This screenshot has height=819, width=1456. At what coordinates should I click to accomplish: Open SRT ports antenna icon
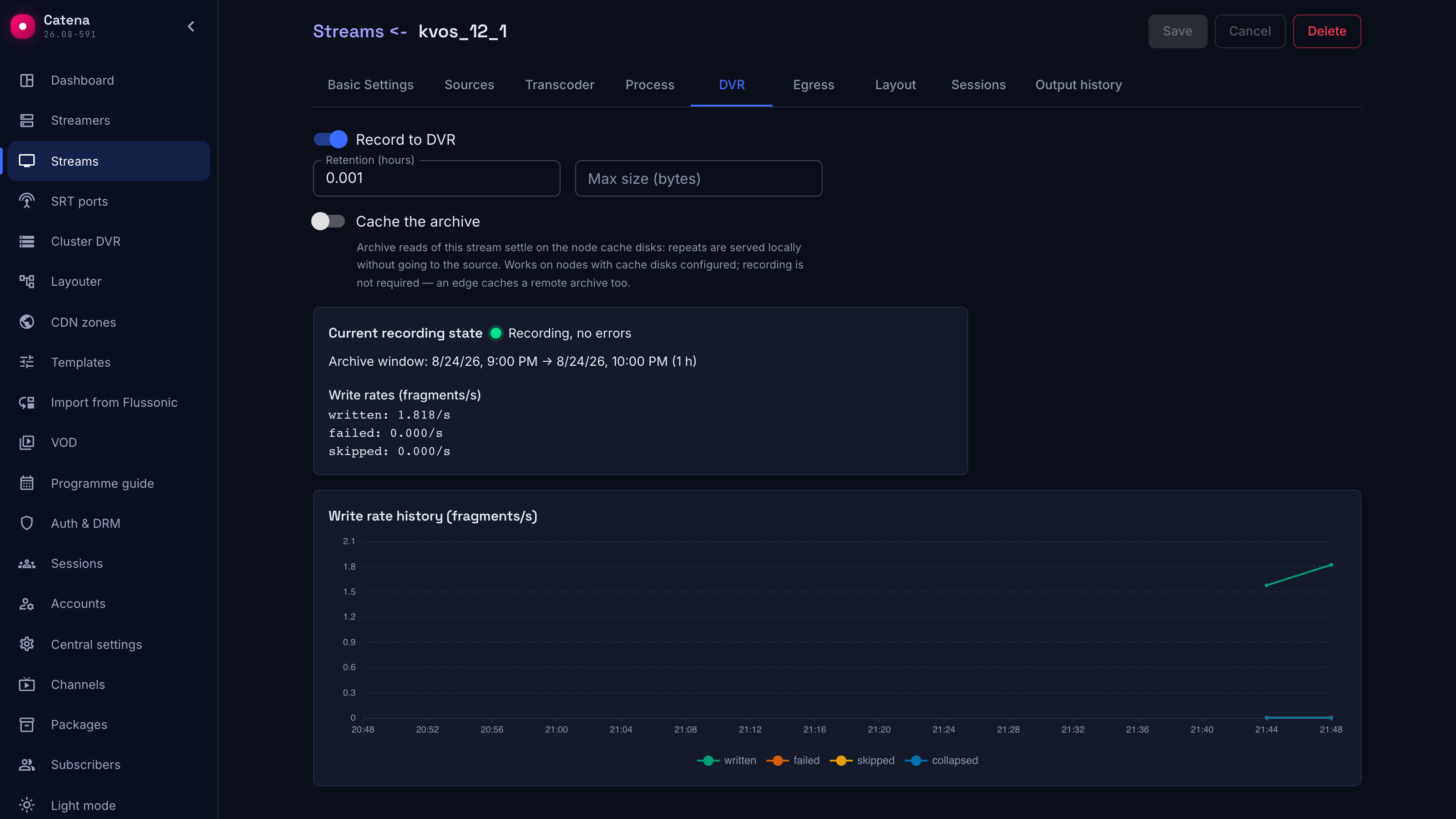point(26,201)
